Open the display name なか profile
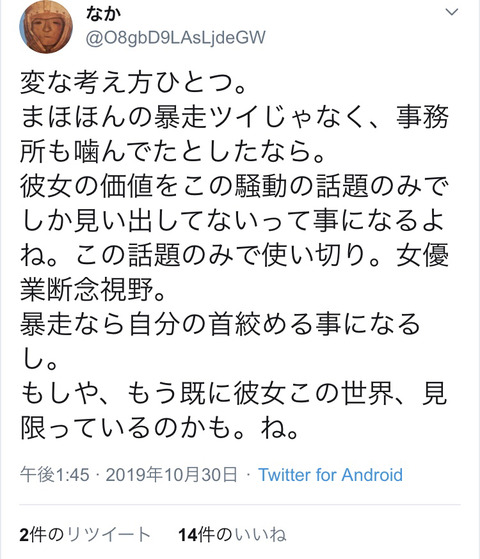Viewport: 480px width, 559px height. point(103,14)
